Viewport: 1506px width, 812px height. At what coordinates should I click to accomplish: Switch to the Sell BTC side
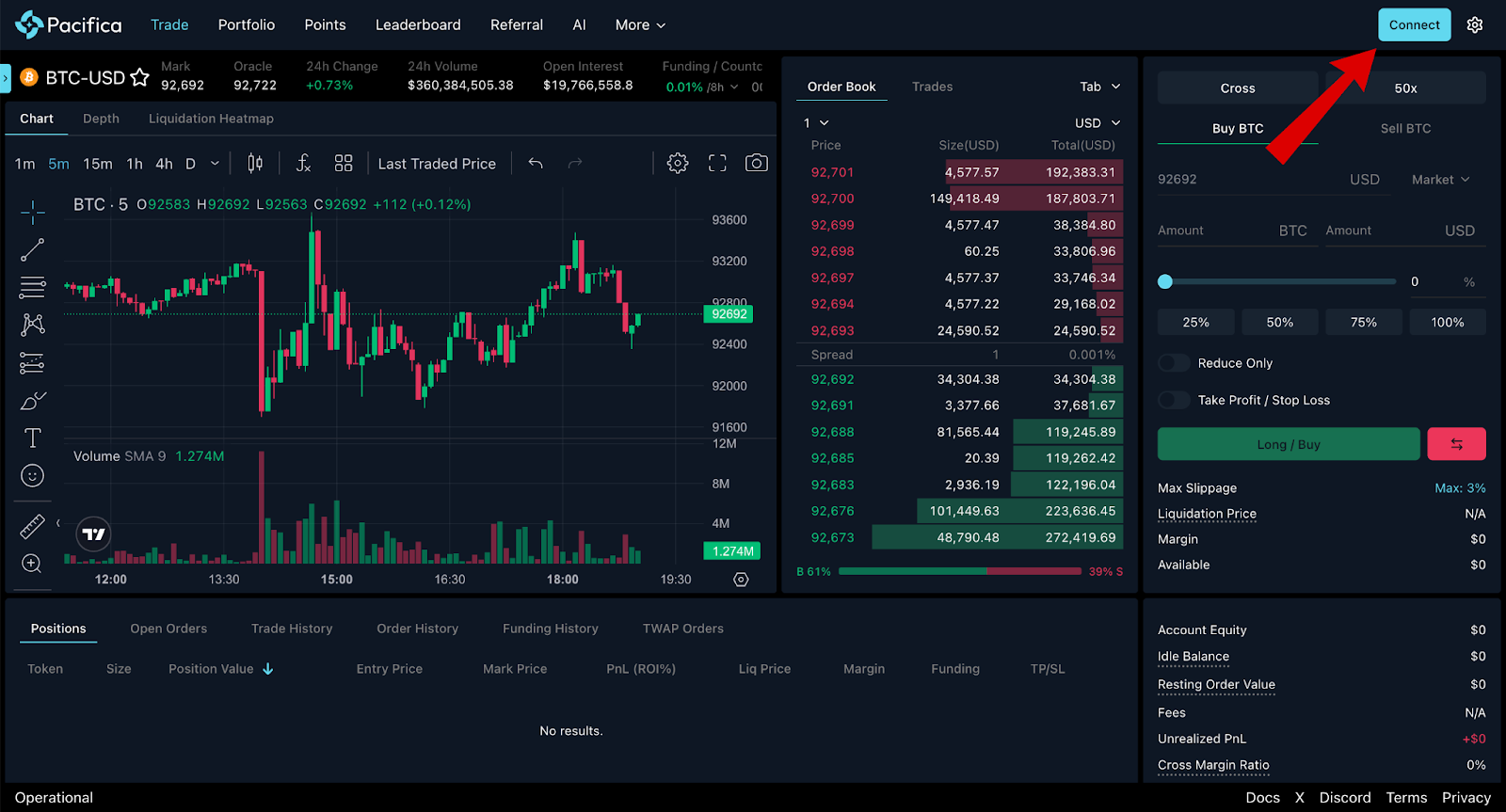click(1405, 129)
